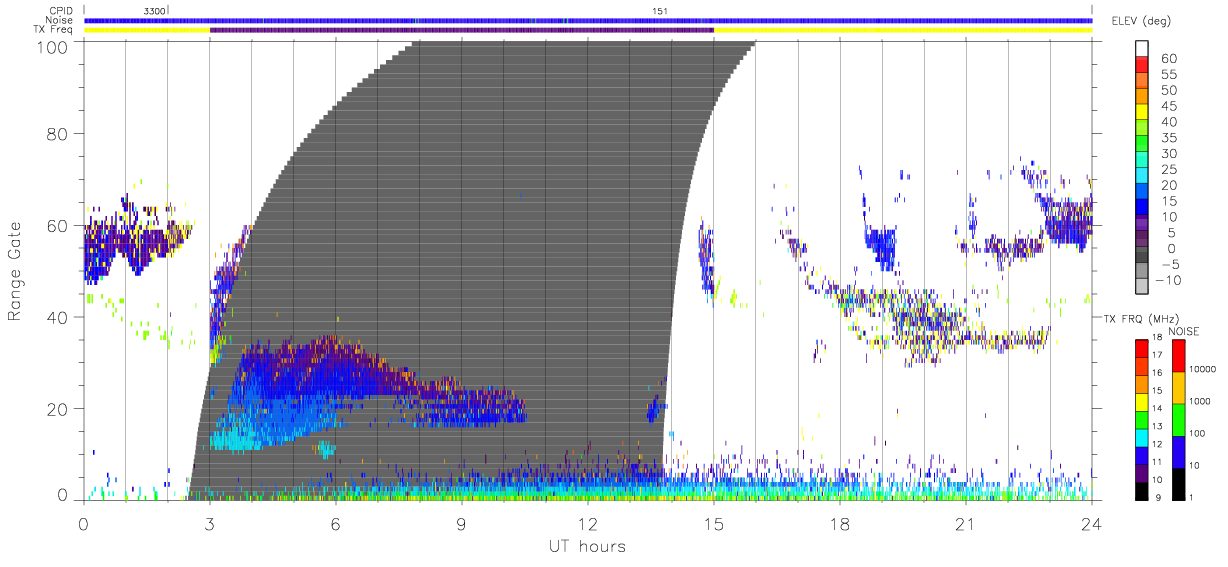Select the yellow swatch in TX FRQ legend
Screen dimensions: 1228x567
1142,401
